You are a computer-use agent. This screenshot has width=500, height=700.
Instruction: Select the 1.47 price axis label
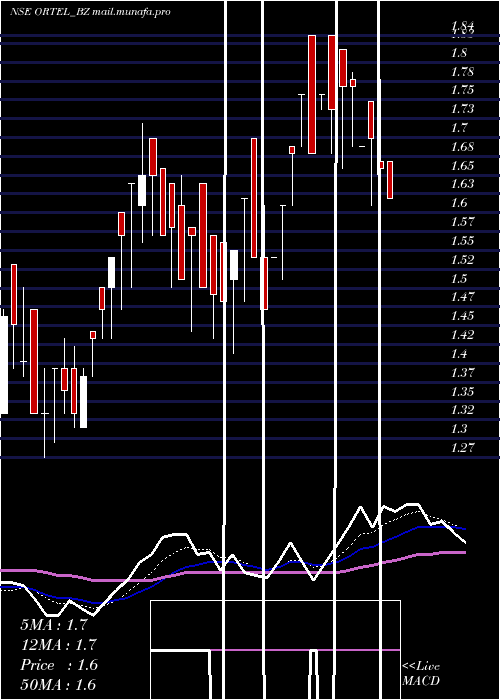point(462,297)
